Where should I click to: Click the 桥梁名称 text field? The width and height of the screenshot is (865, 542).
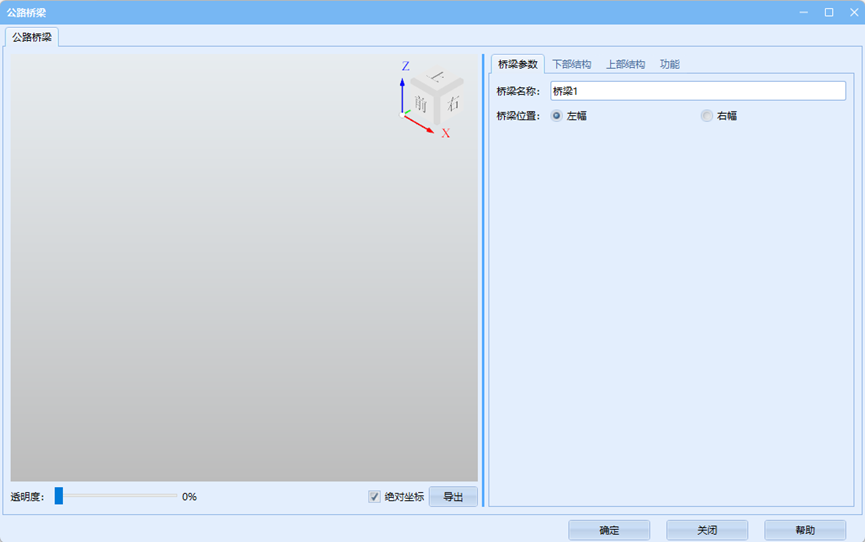[x=697, y=91]
